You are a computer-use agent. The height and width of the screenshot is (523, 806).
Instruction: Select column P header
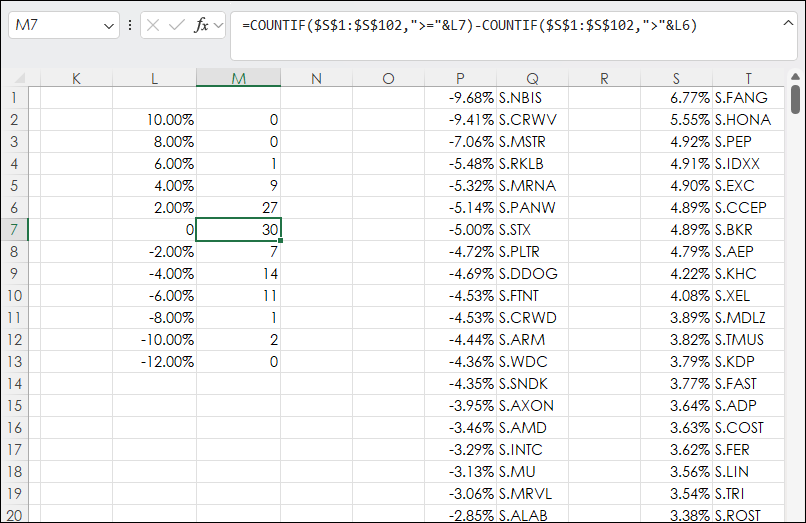point(461,78)
